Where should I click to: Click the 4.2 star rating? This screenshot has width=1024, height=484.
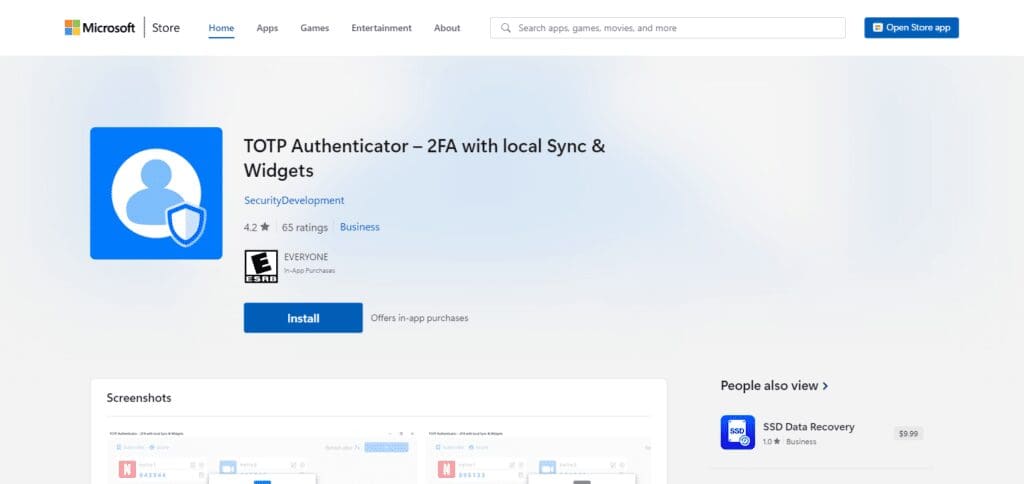[257, 227]
